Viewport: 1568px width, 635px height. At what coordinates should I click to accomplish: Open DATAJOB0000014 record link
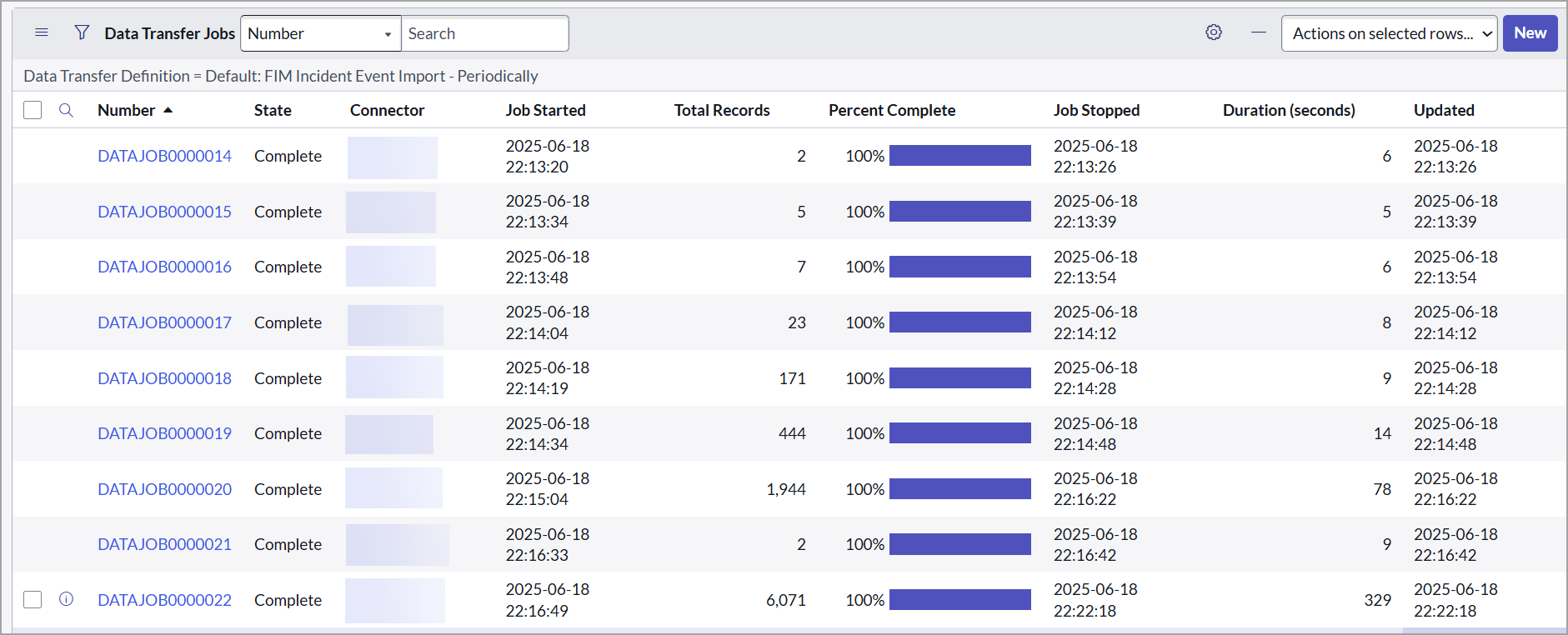(164, 157)
